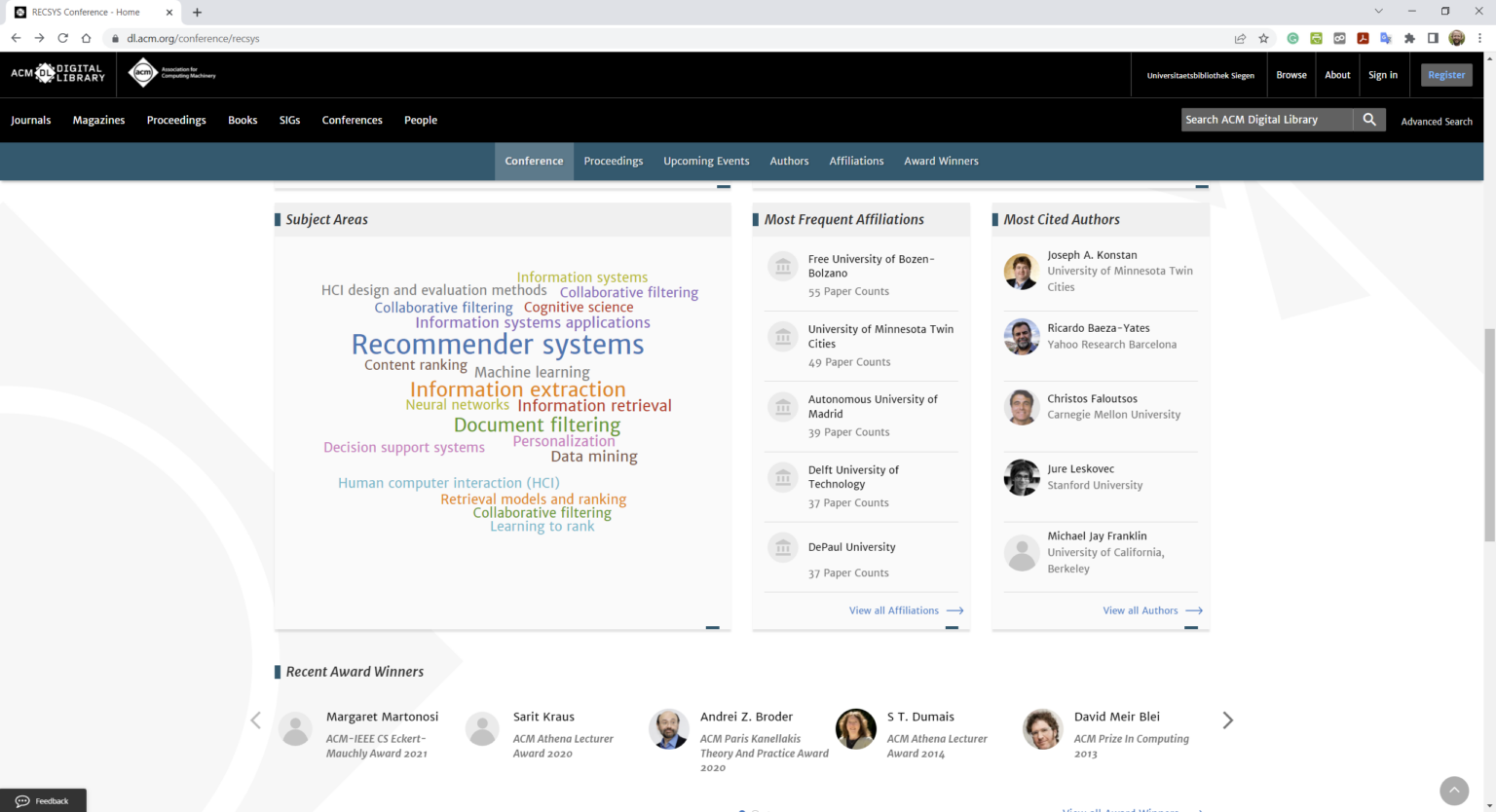This screenshot has width=1496, height=812.
Task: Click the building icon beside DePaul University
Action: pos(782,547)
